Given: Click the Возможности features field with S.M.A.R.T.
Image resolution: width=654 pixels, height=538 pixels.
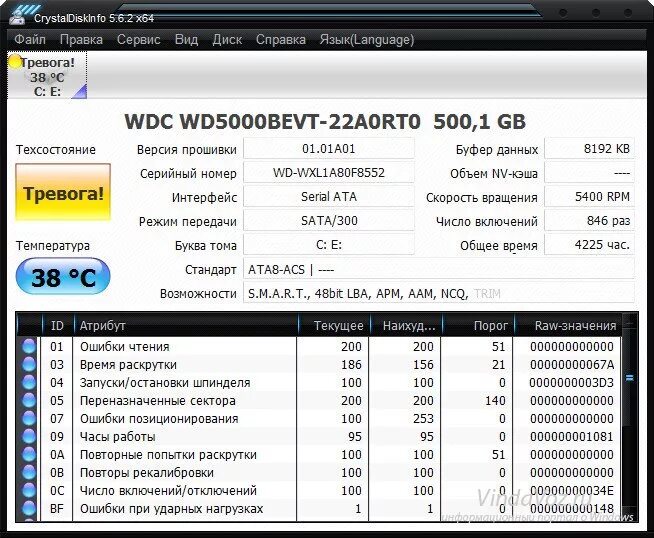Looking at the screenshot, I should tap(439, 293).
